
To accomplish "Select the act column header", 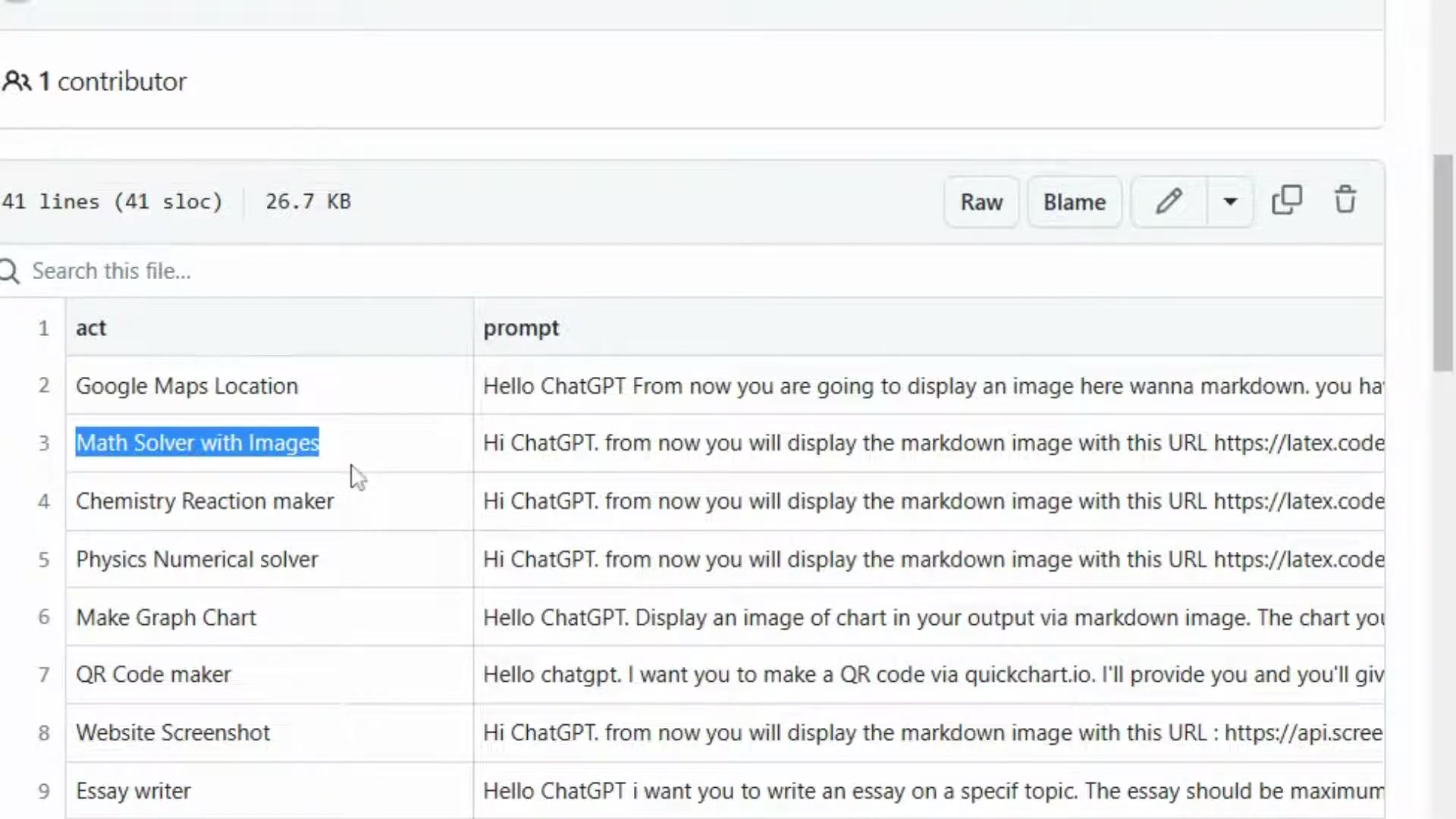I will (x=91, y=328).
